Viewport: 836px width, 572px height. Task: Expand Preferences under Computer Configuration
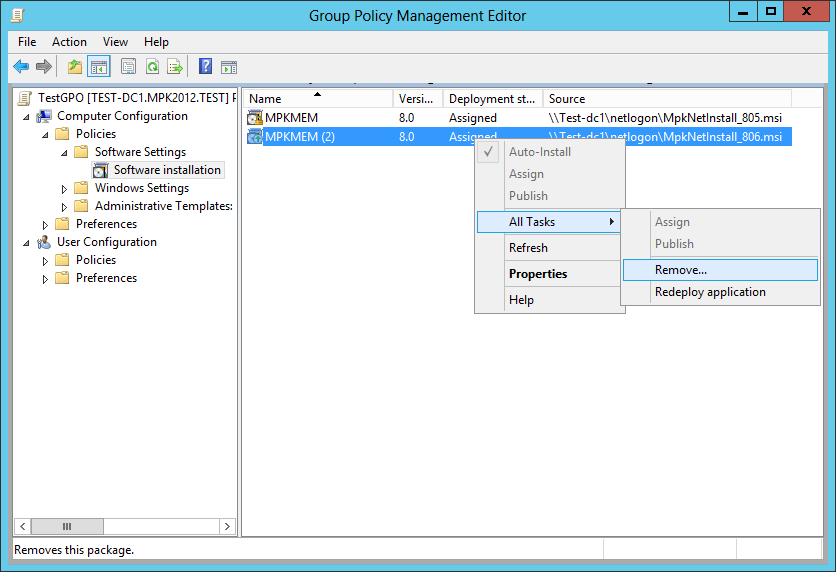[45, 225]
